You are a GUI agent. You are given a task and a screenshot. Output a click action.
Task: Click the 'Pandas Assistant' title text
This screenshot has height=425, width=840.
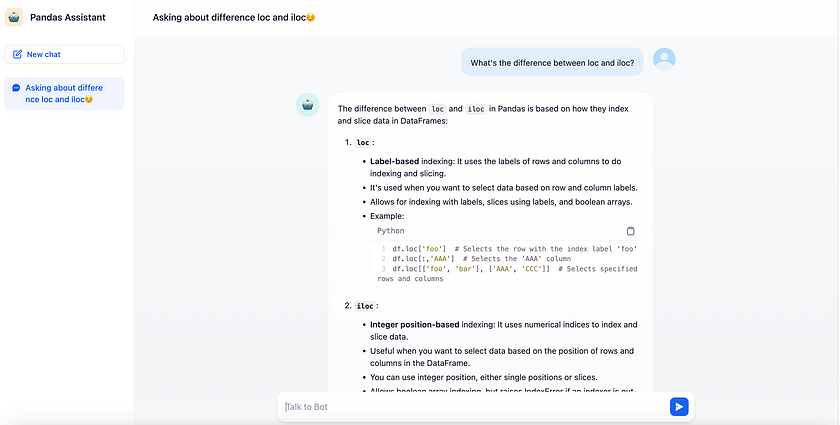[x=68, y=17]
